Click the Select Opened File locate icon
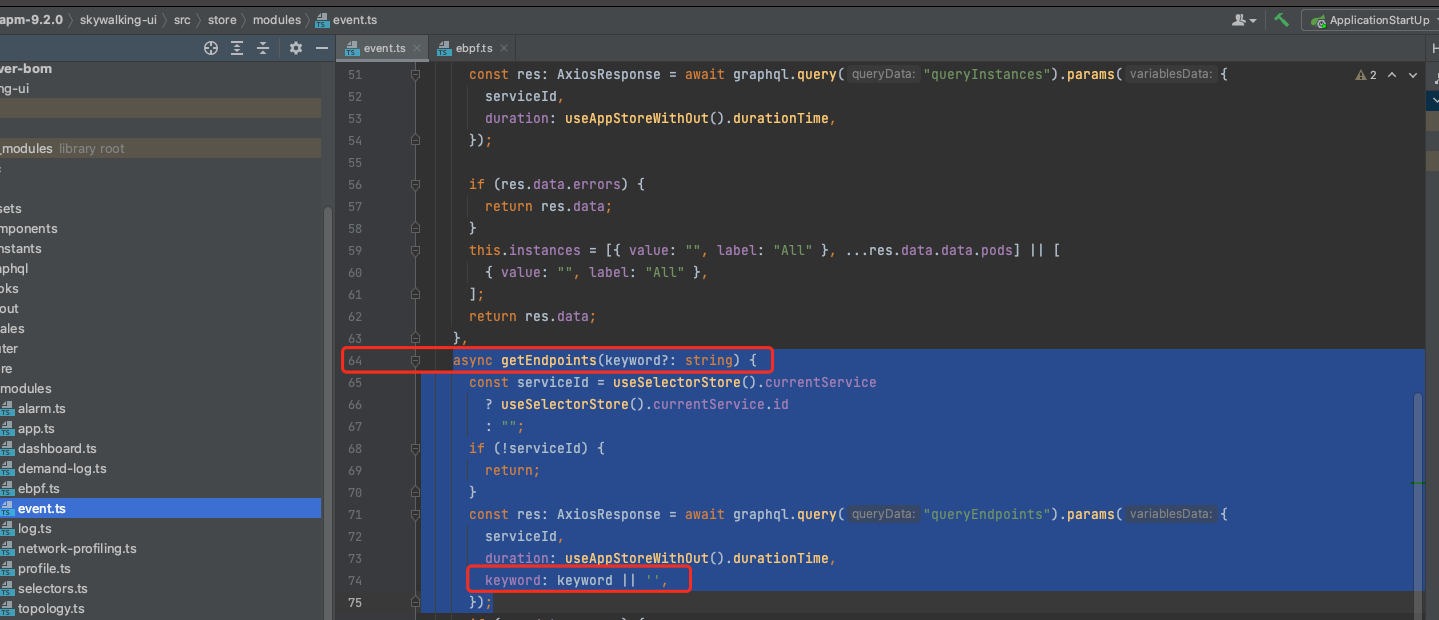Screen dimensions: 1439x620 pos(211,48)
